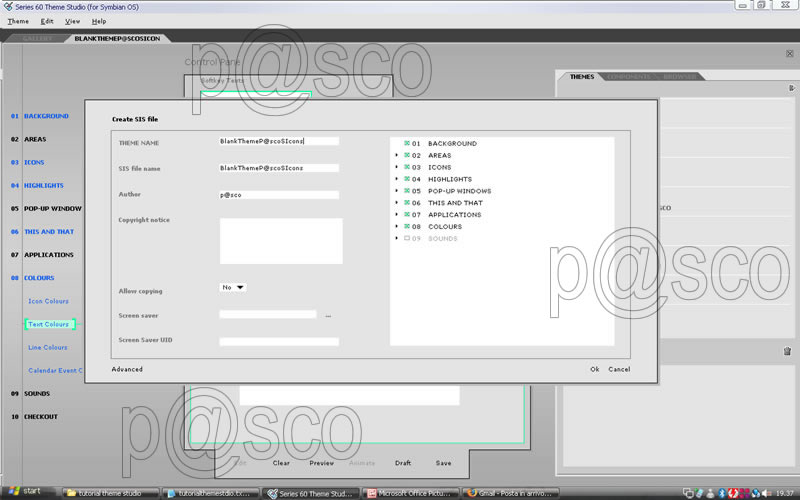The width and height of the screenshot is (800, 500).
Task: Open Line Colours under Colours
Action: (x=48, y=347)
